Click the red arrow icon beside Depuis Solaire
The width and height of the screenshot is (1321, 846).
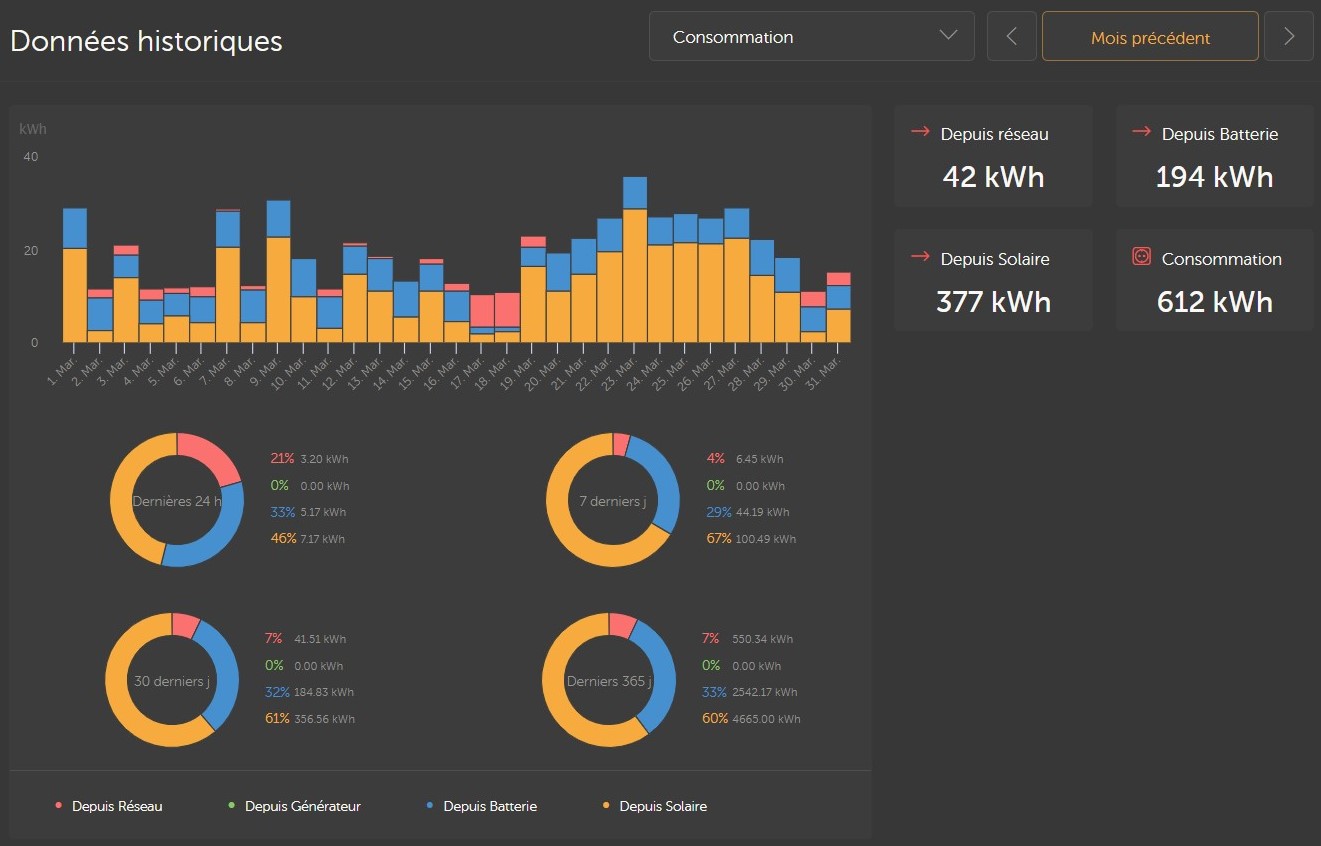click(920, 257)
